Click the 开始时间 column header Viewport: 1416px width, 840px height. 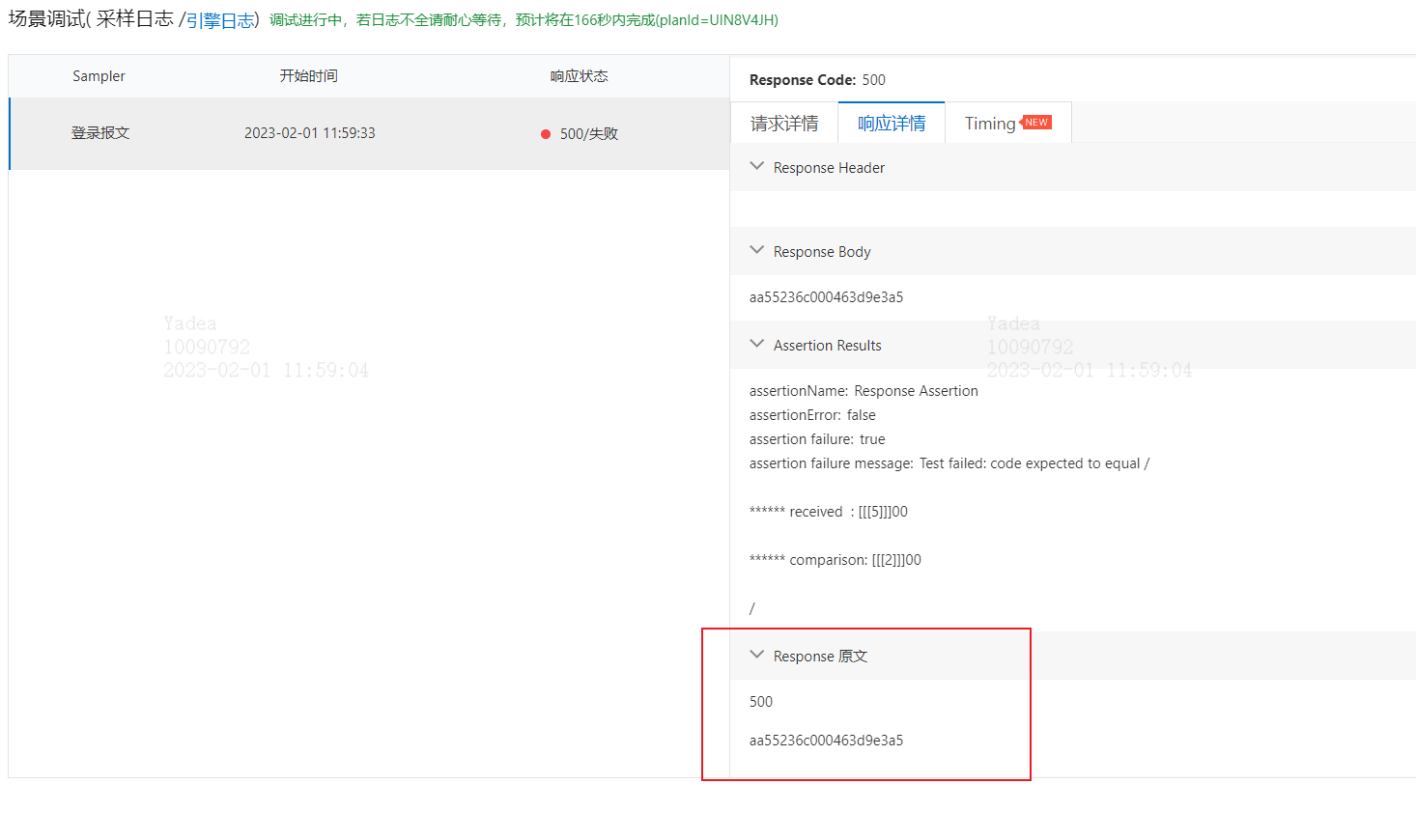(309, 76)
